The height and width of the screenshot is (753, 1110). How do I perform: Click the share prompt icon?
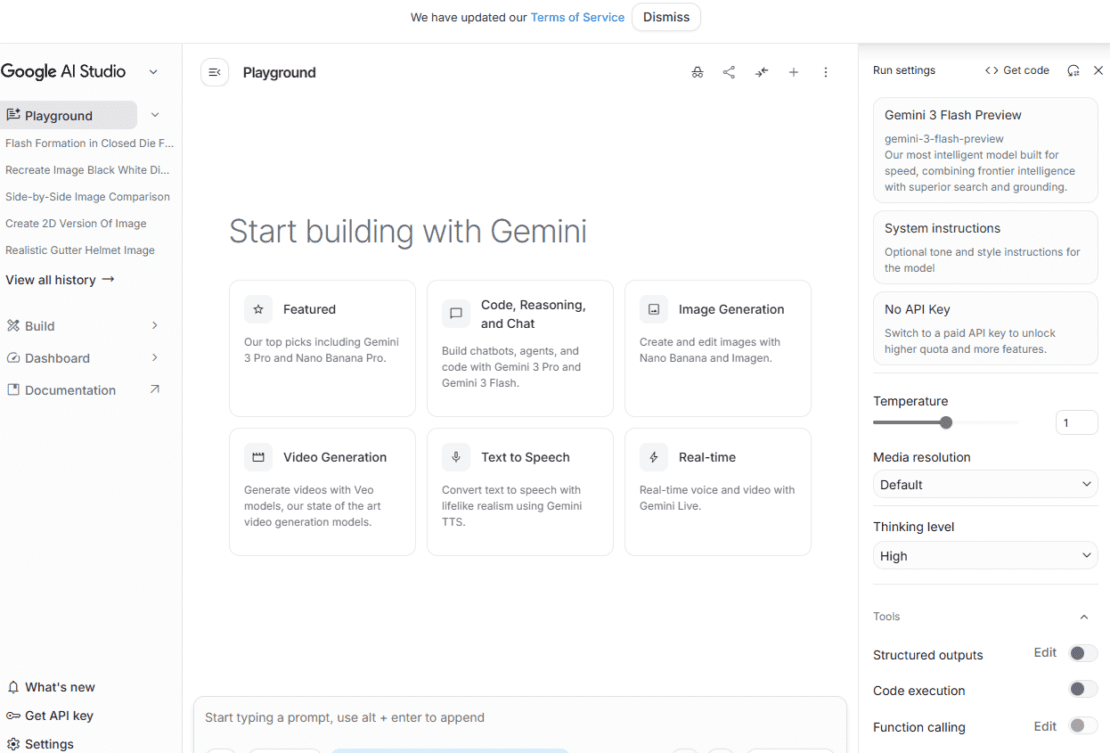coord(729,72)
